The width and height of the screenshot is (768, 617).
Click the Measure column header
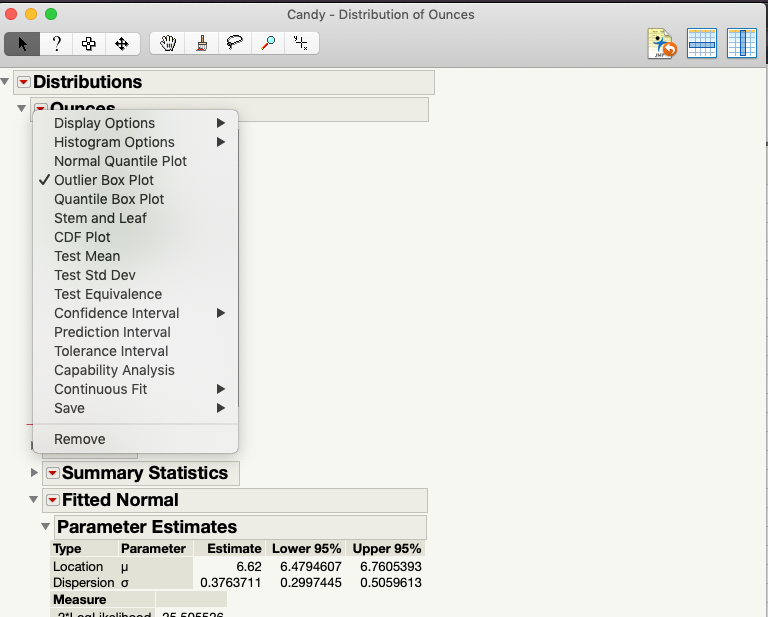click(79, 600)
